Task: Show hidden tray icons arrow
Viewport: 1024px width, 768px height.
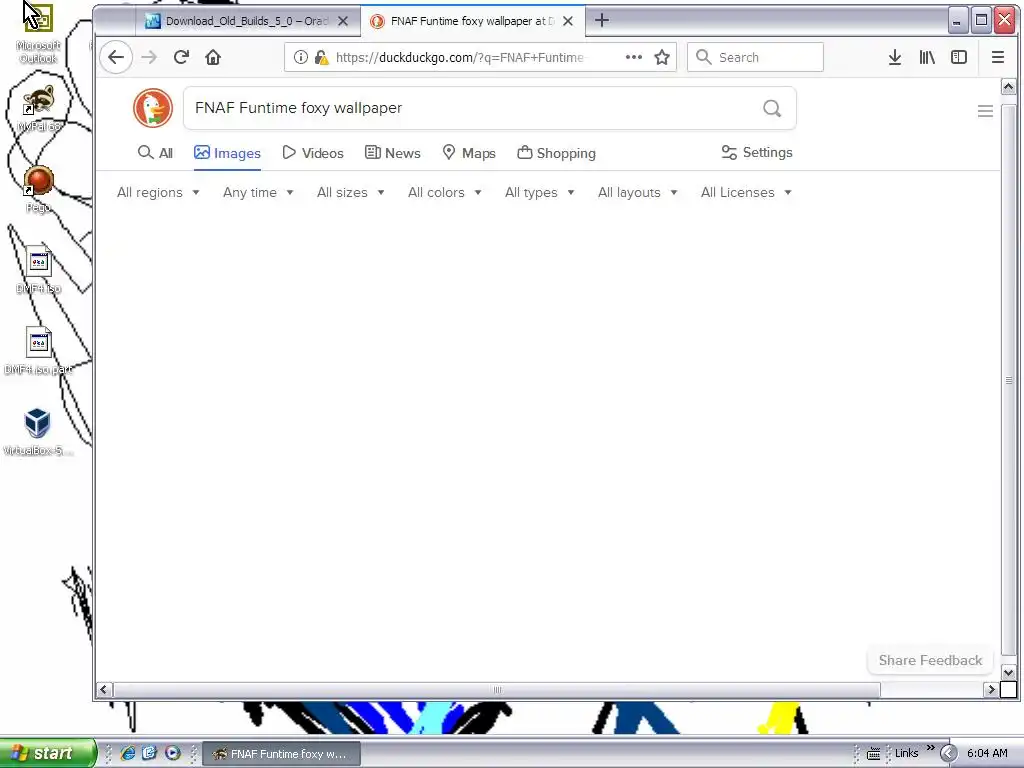Action: coord(948,754)
